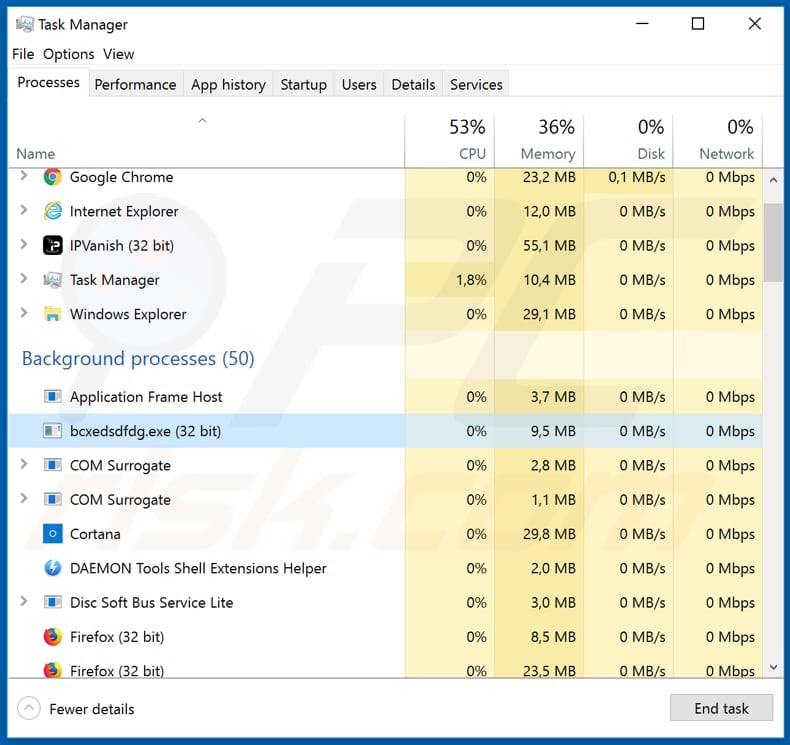
Task: Click the 0,1 MB/s disk value
Action: 637,177
